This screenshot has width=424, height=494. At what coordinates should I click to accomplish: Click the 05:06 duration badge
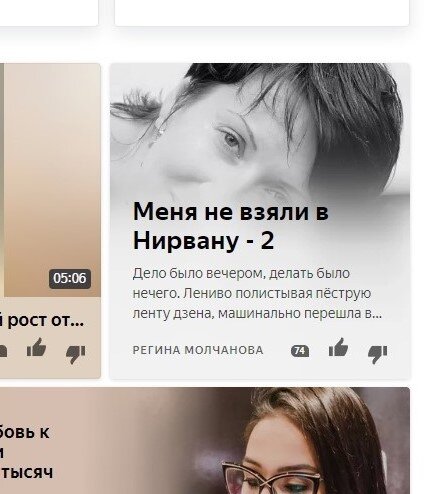coord(70,278)
